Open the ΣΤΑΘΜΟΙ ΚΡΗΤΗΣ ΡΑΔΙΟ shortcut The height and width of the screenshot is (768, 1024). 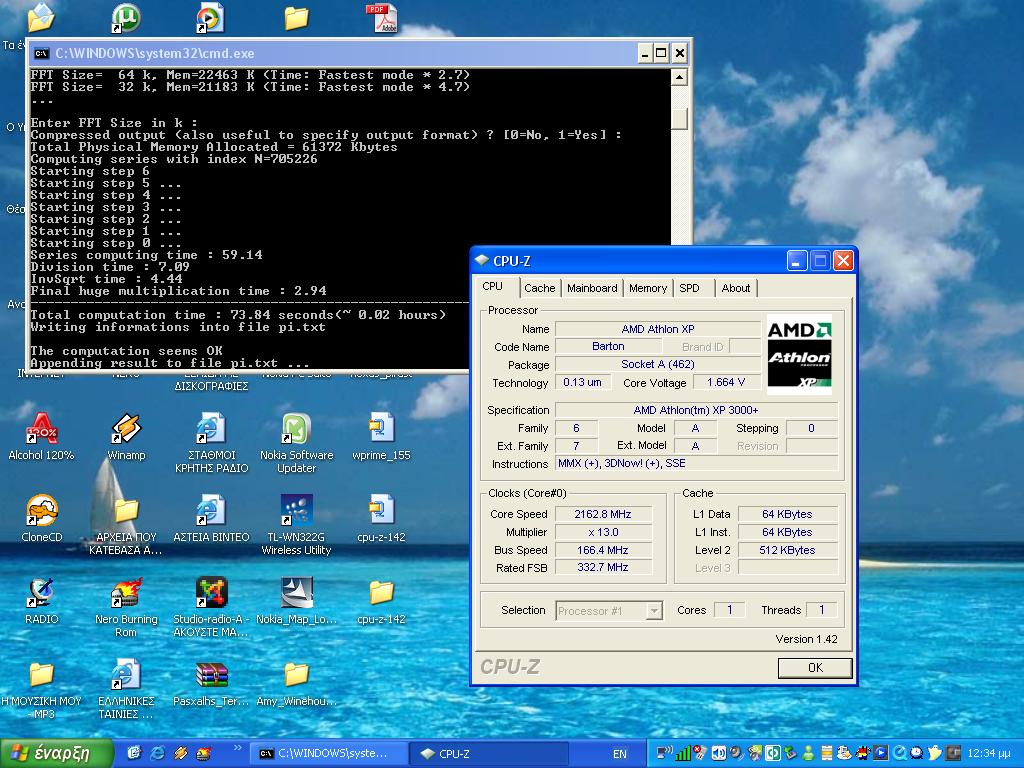(211, 428)
